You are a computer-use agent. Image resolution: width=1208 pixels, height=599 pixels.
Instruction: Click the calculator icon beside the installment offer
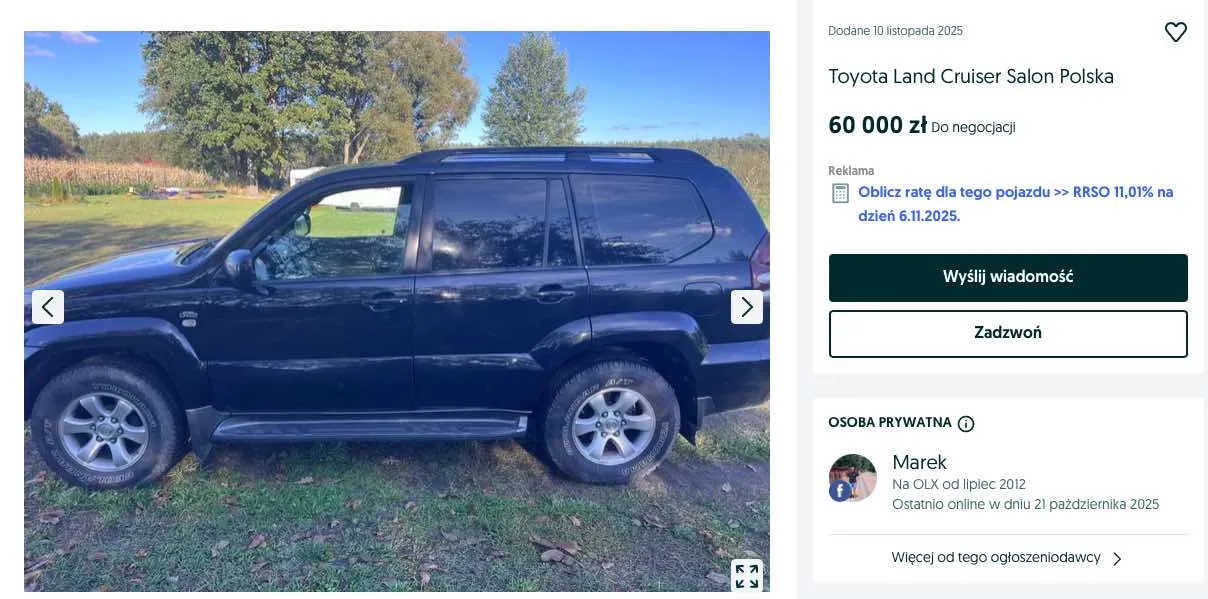840,193
